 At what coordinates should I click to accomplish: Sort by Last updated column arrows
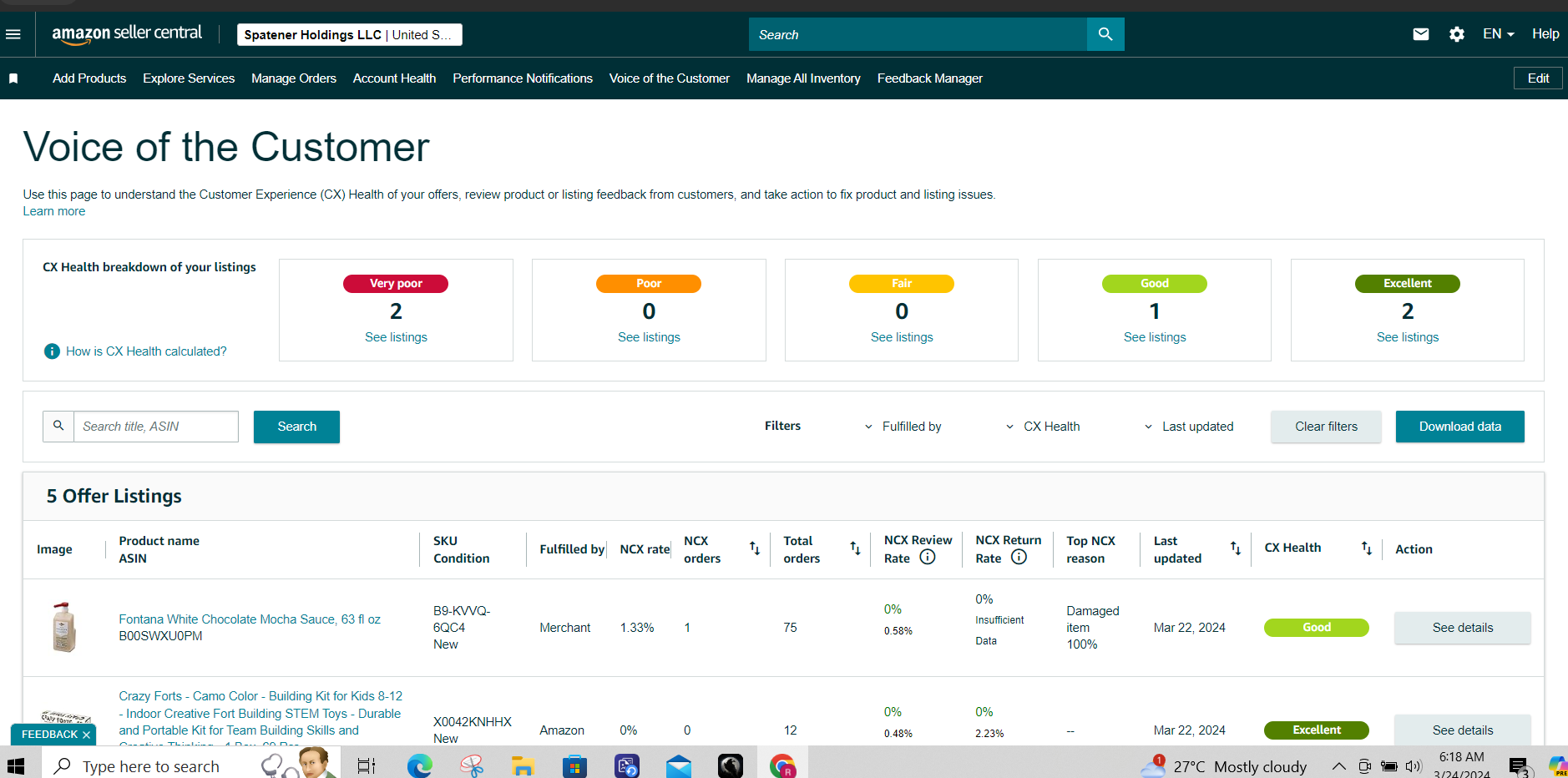pyautogui.click(x=1236, y=548)
